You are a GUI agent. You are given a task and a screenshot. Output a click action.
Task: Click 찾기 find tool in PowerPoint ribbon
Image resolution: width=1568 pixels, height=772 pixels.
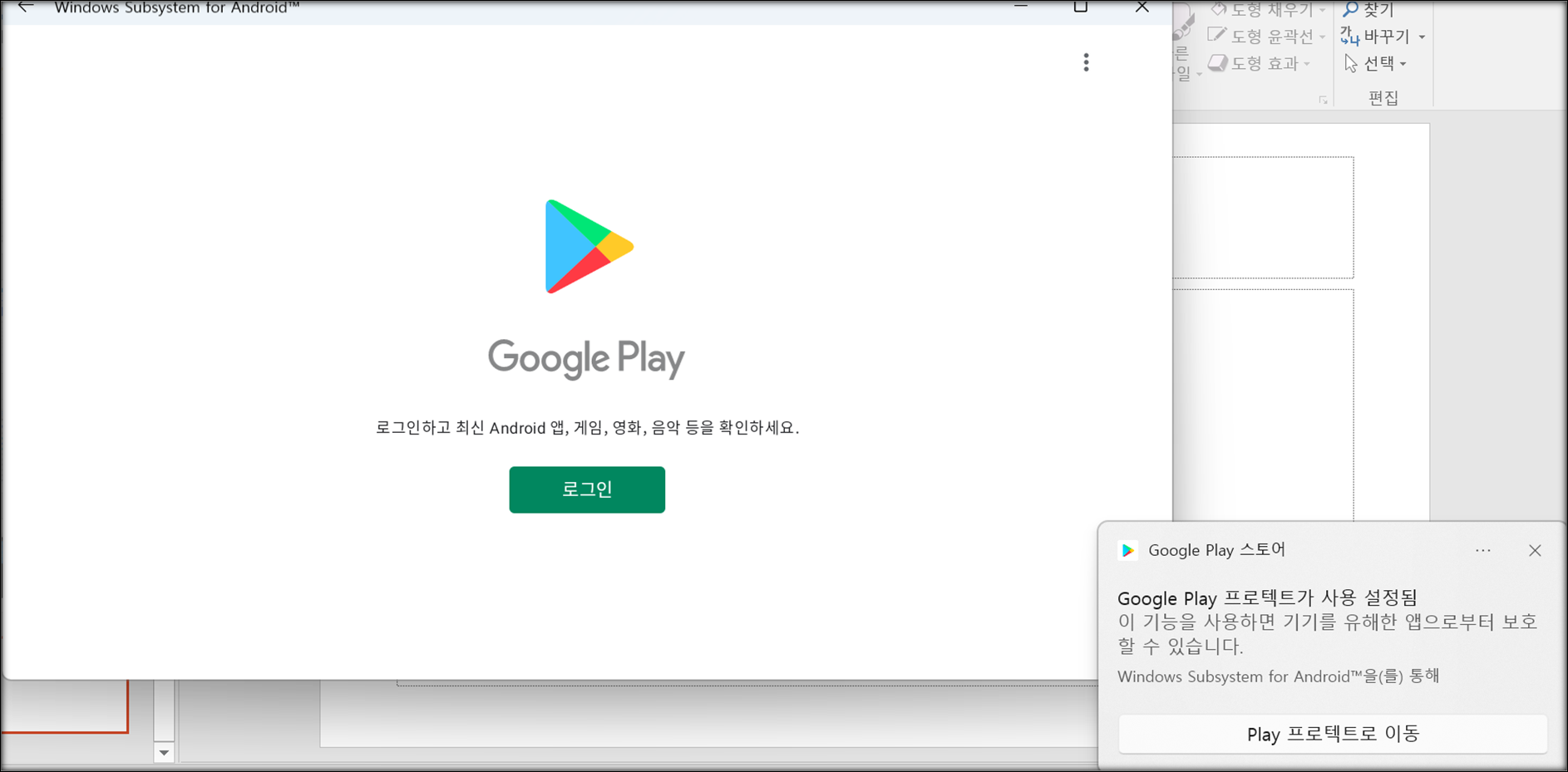[1368, 9]
